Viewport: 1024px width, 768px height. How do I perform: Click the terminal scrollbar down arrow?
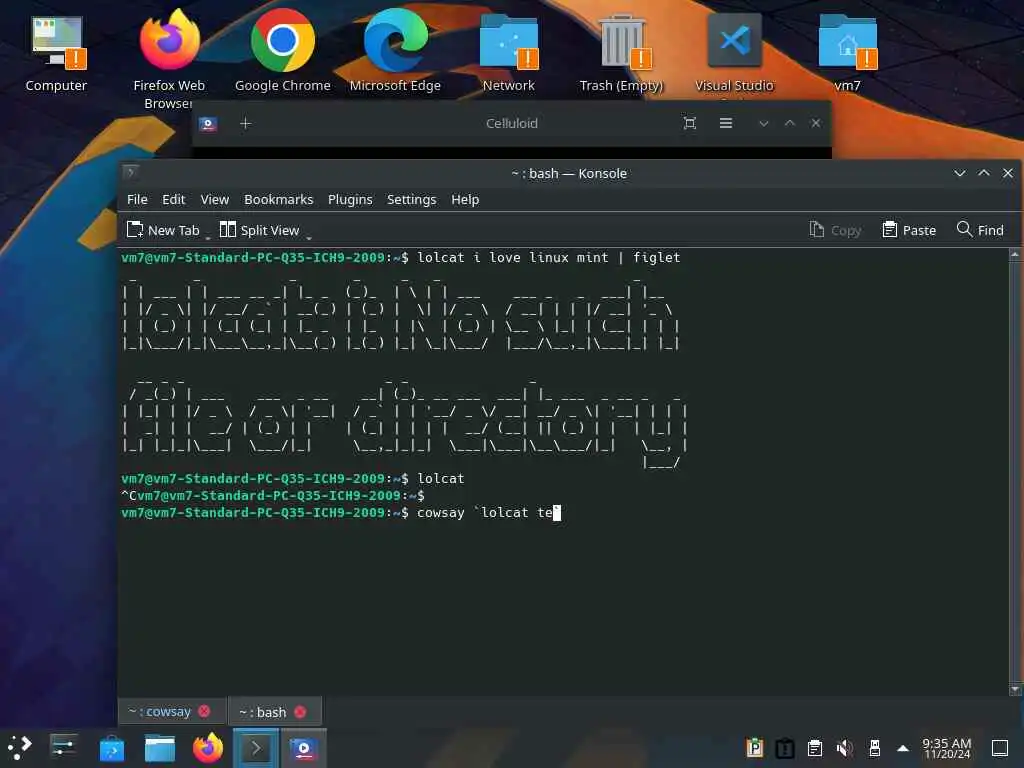(1015, 689)
